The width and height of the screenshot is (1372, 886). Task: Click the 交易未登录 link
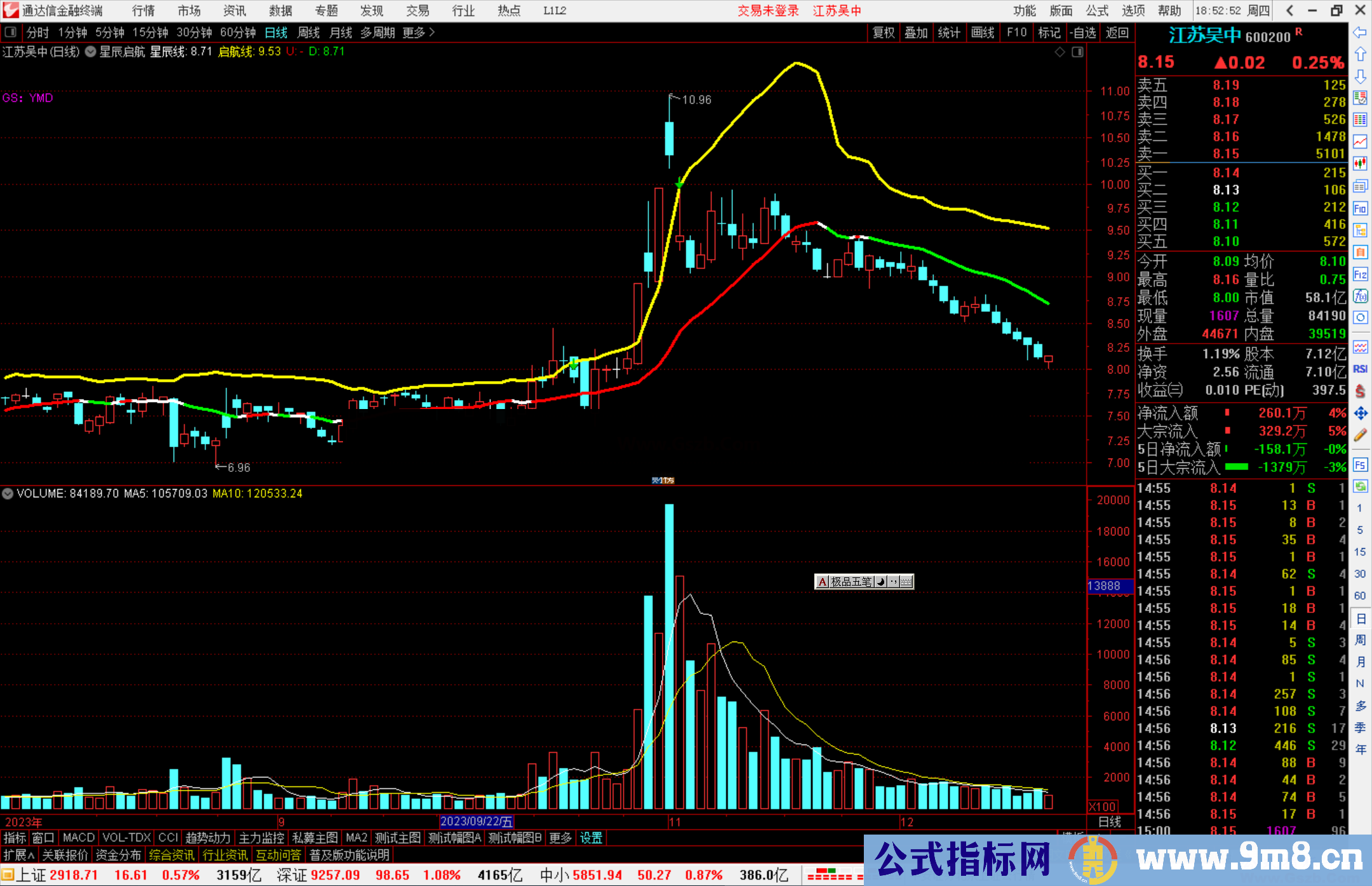pyautogui.click(x=768, y=11)
